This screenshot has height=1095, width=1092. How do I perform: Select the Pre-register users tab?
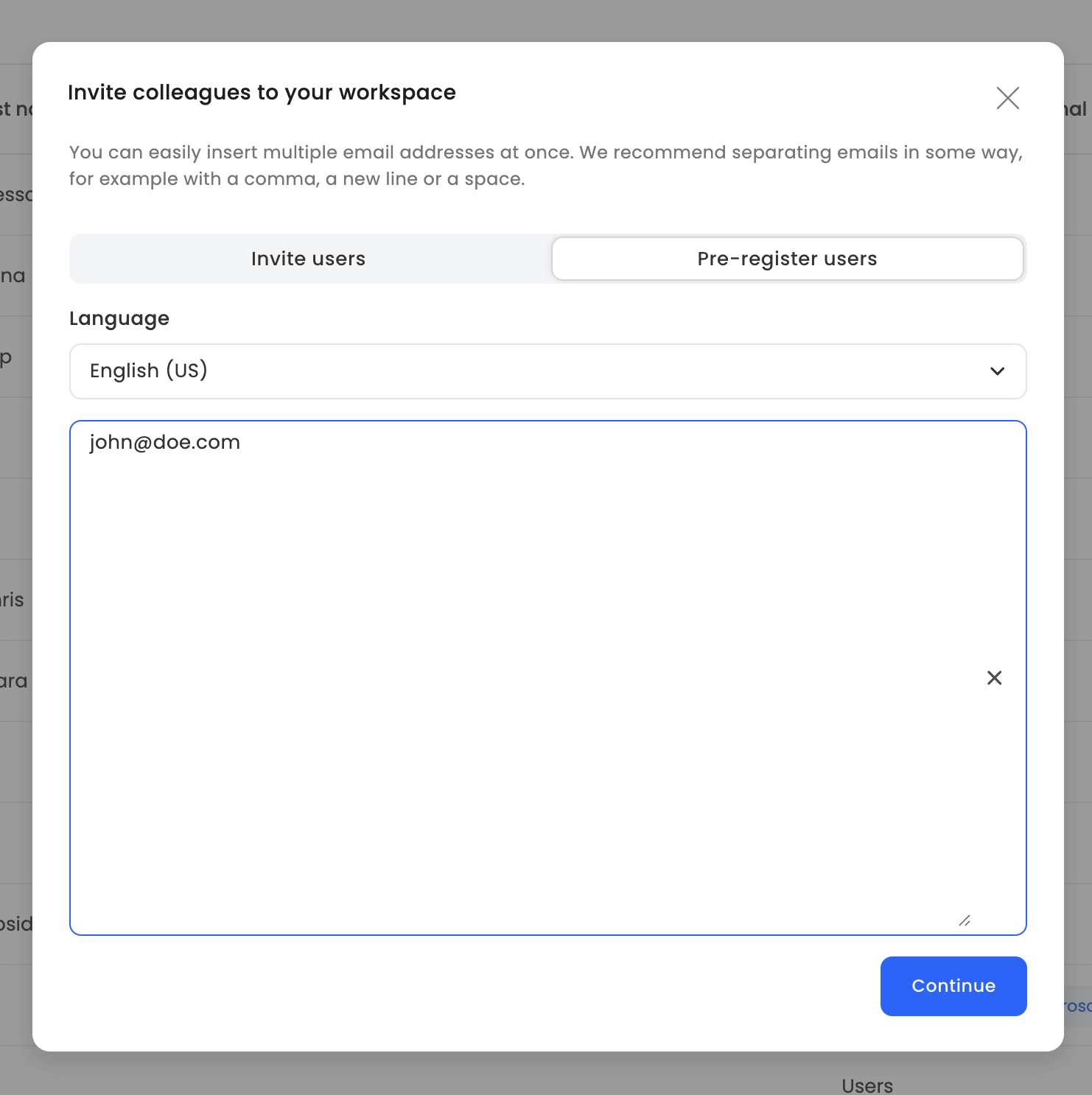click(787, 259)
